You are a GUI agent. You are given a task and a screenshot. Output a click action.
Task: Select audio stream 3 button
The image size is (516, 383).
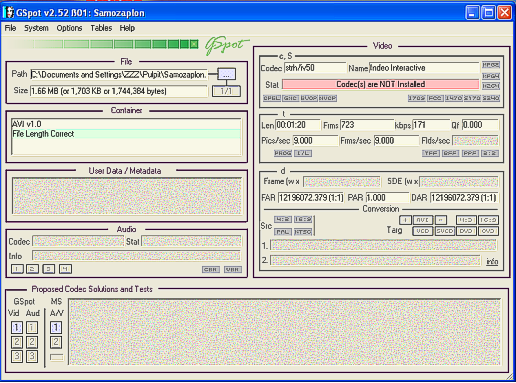click(x=49, y=269)
